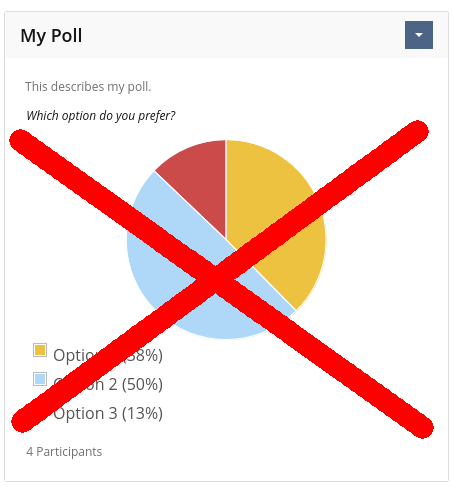Click the My Poll panel title
This screenshot has height=487, width=454.
tap(51, 36)
